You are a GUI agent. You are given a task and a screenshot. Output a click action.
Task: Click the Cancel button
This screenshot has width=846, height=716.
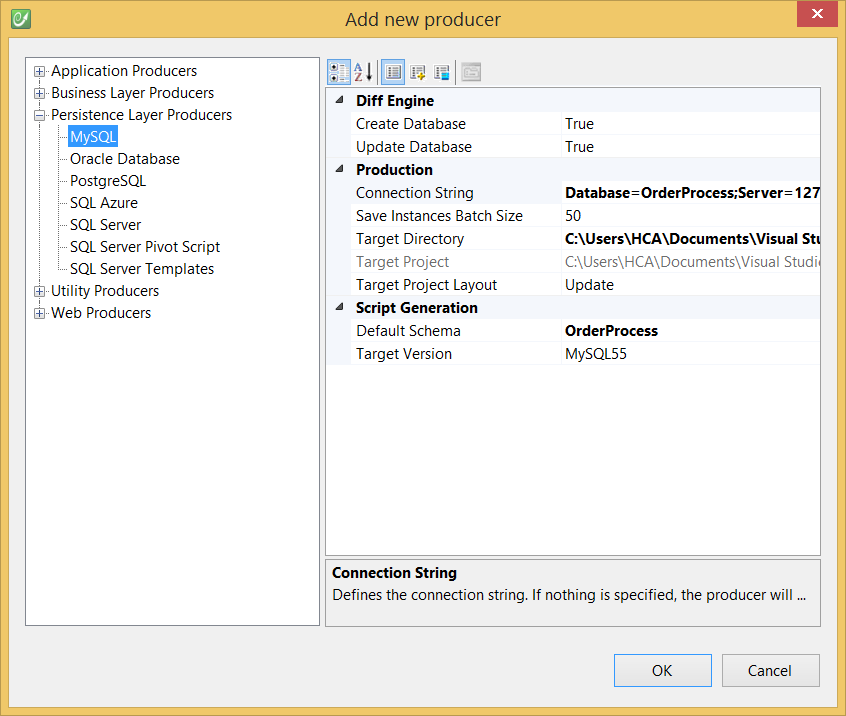click(x=770, y=671)
